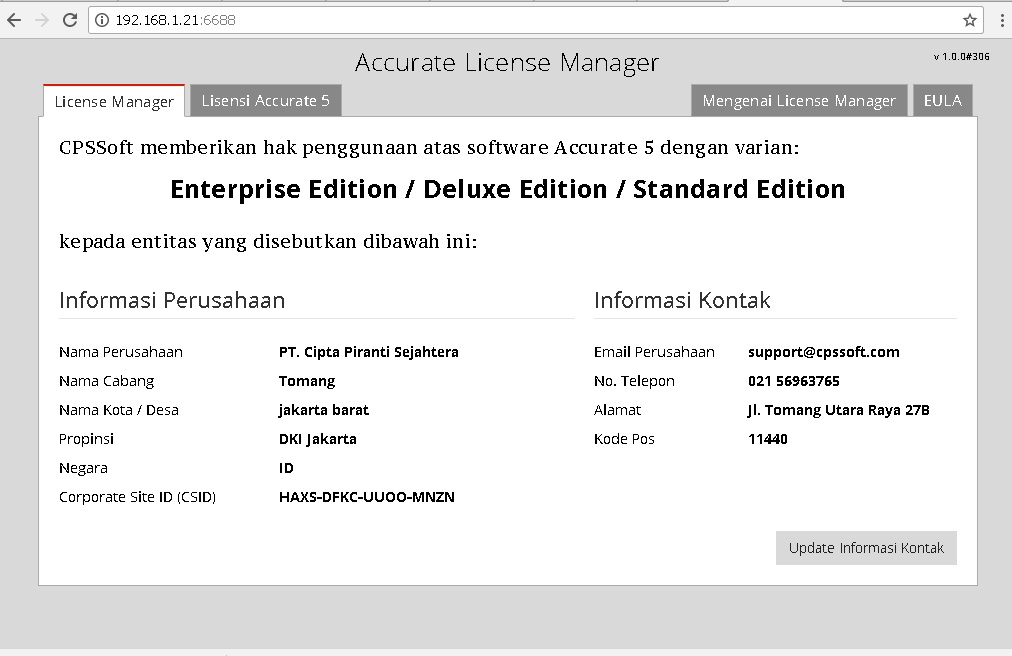
Task: Bookmark this page with the star icon
Action: point(969,20)
